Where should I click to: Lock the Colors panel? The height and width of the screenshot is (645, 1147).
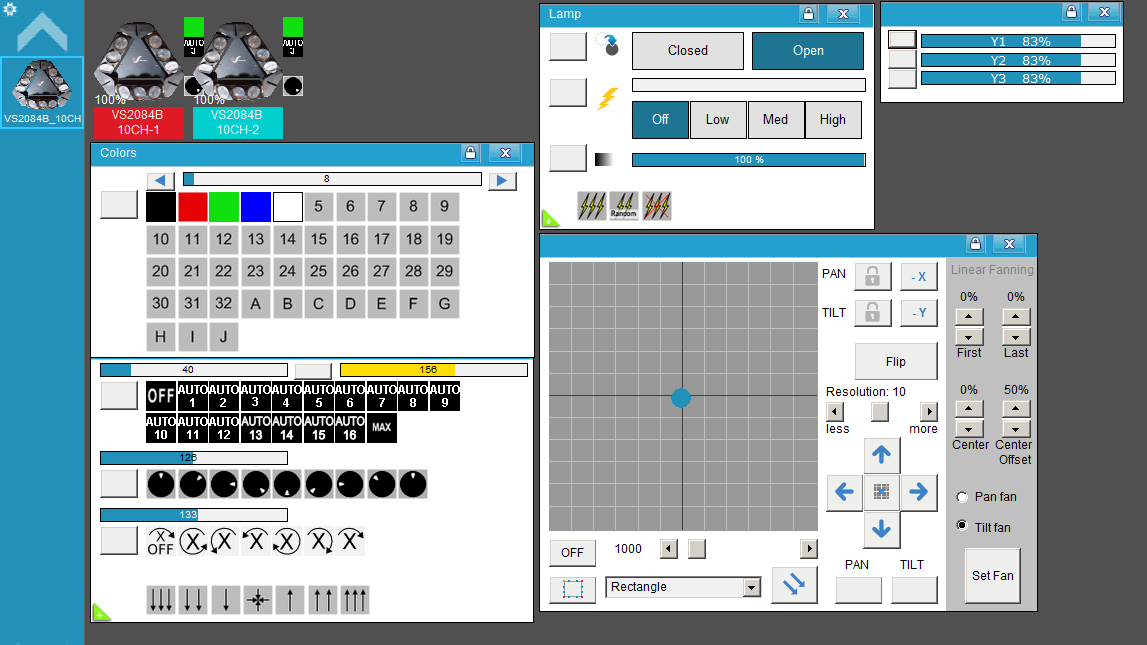coord(470,153)
